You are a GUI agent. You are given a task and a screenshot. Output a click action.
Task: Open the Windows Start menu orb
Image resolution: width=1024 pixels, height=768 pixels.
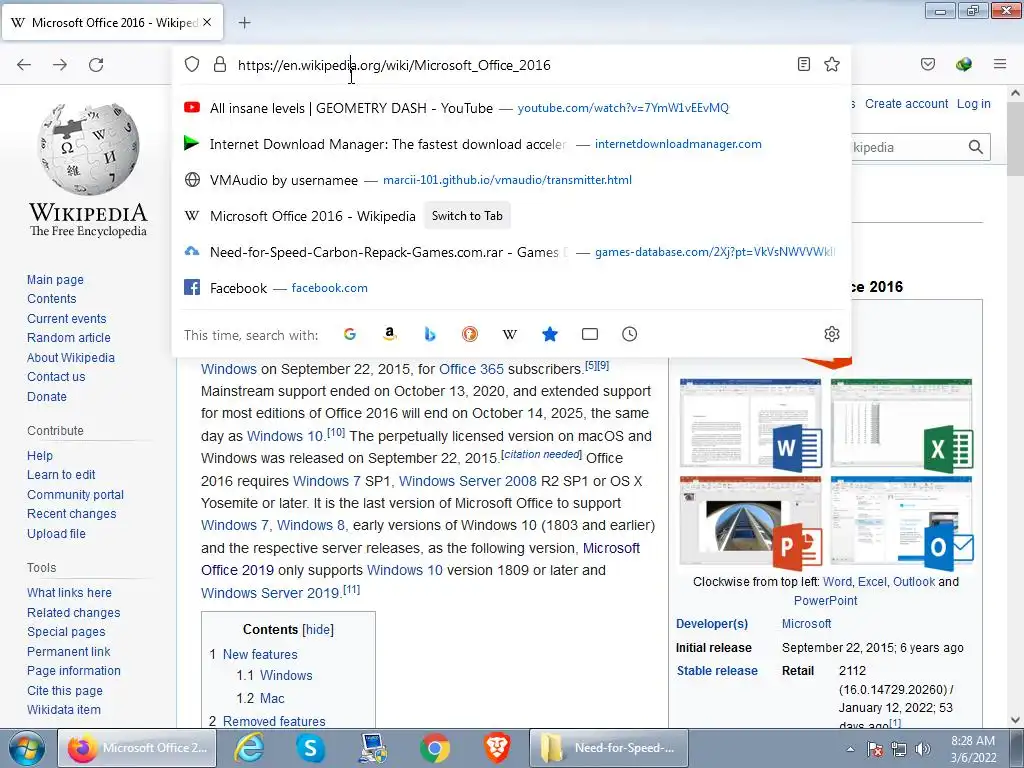27,748
